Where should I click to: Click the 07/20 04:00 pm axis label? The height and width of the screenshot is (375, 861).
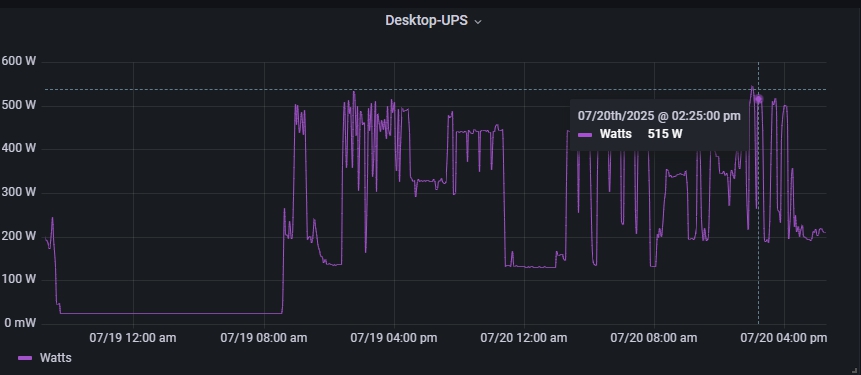tap(784, 338)
